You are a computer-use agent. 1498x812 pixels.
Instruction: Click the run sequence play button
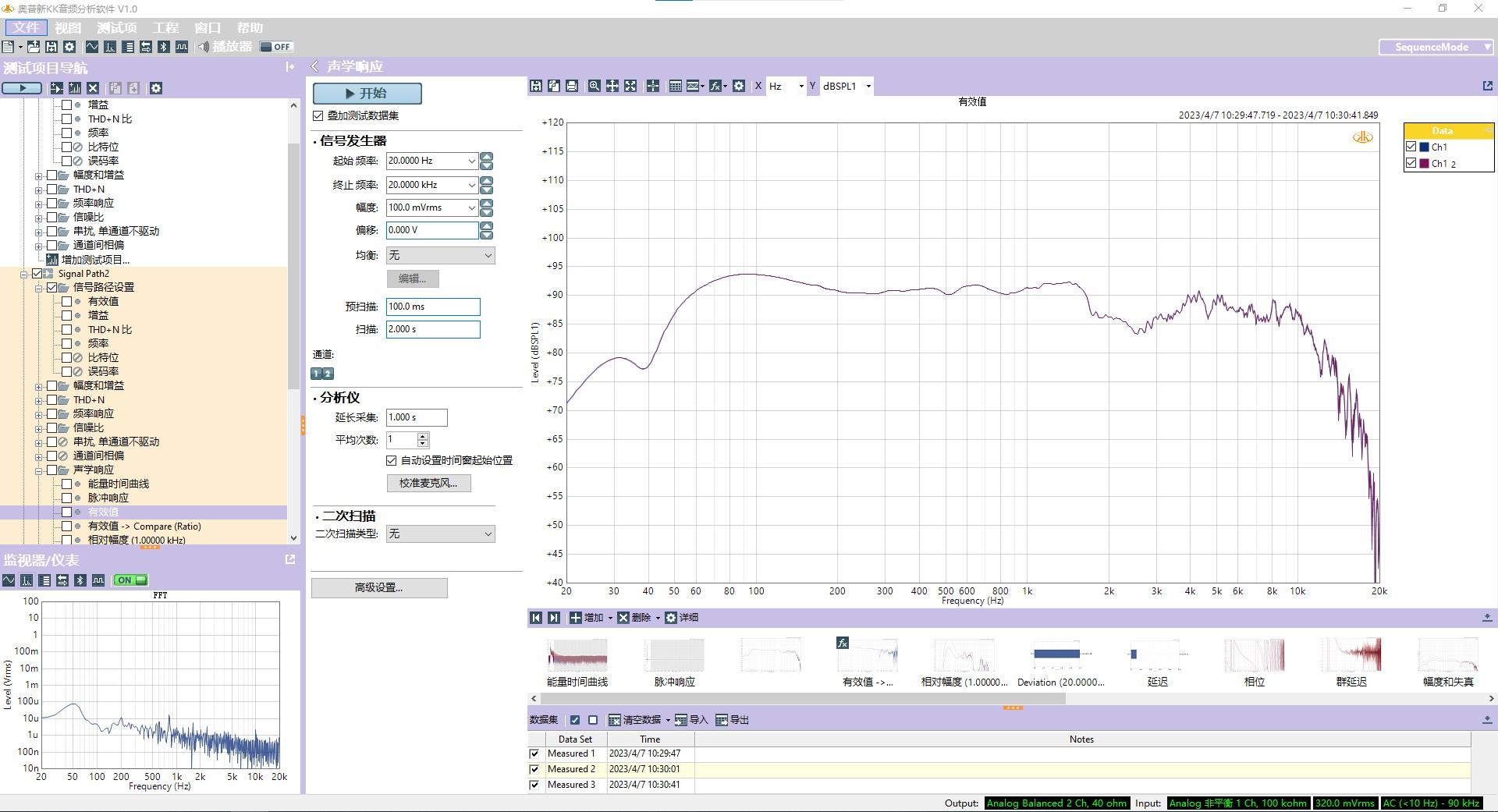click(x=22, y=88)
